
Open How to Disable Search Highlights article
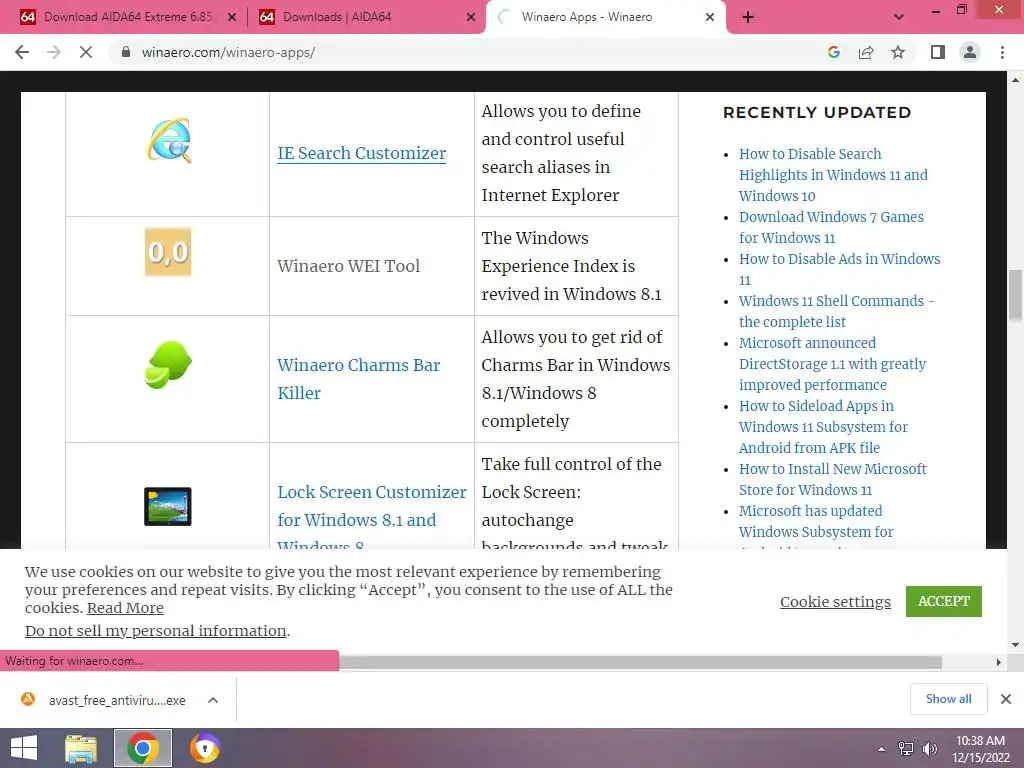click(x=833, y=174)
